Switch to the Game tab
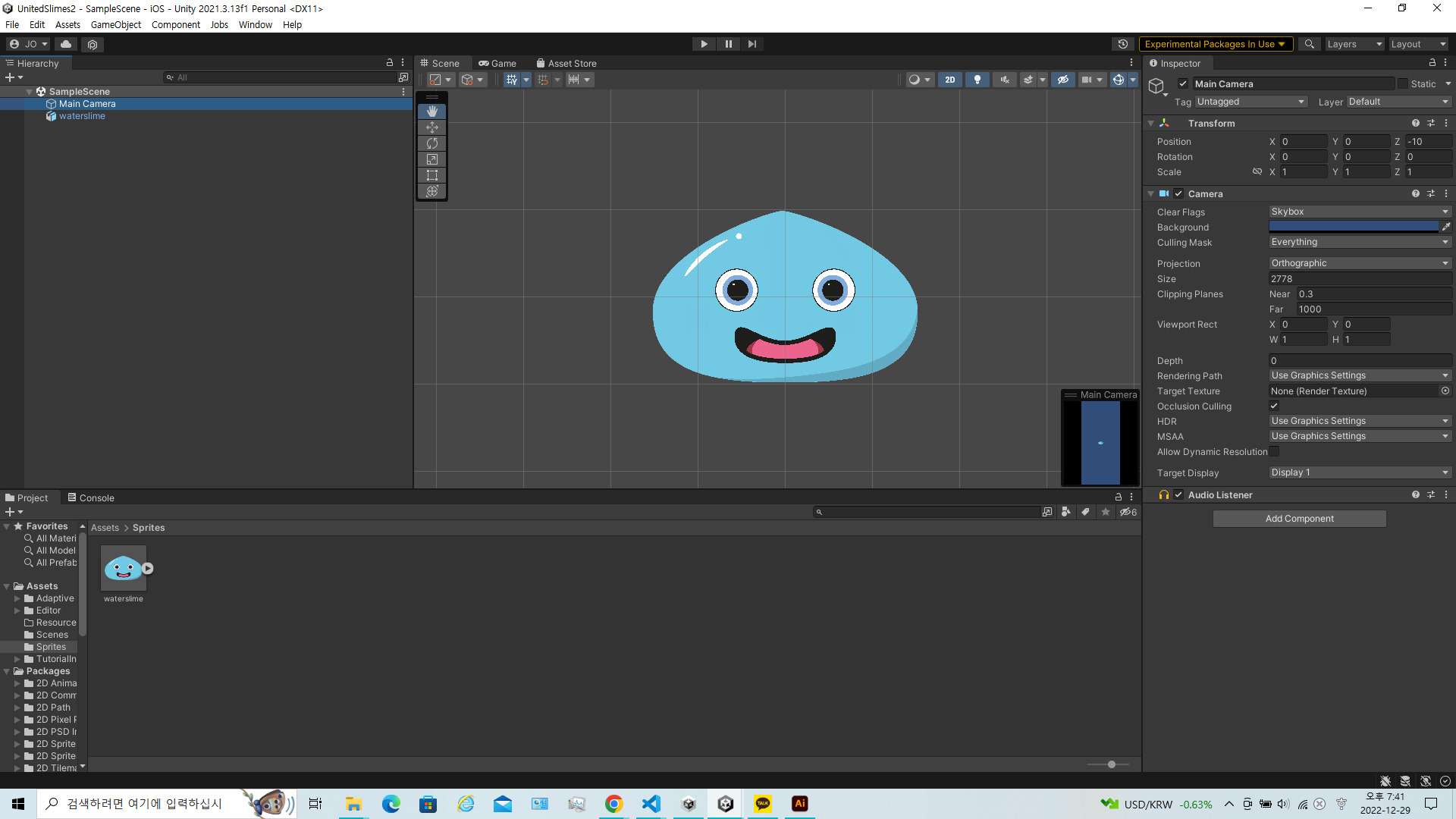The width and height of the screenshot is (1456, 819). click(x=497, y=63)
